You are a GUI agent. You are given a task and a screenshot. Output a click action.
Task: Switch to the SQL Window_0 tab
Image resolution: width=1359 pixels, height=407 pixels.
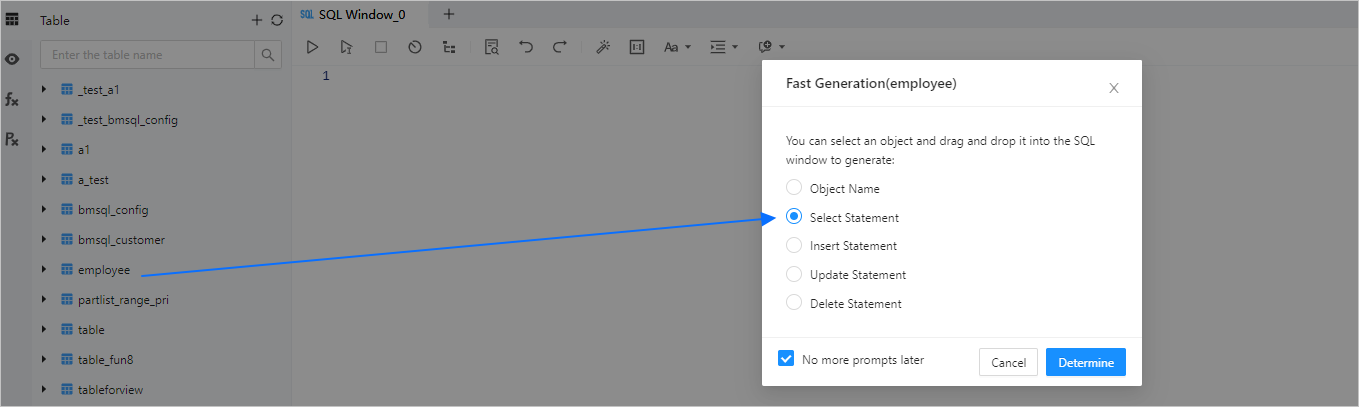click(x=362, y=15)
